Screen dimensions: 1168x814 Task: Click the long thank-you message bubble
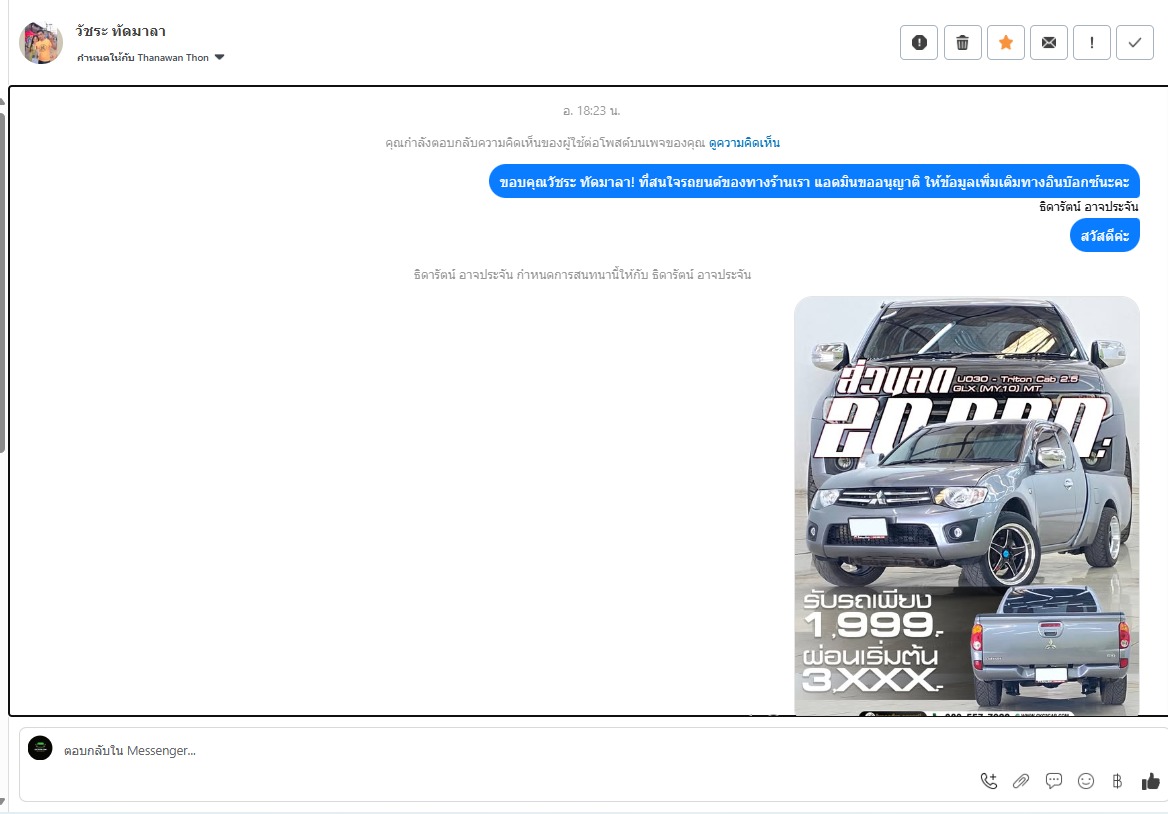click(x=814, y=182)
